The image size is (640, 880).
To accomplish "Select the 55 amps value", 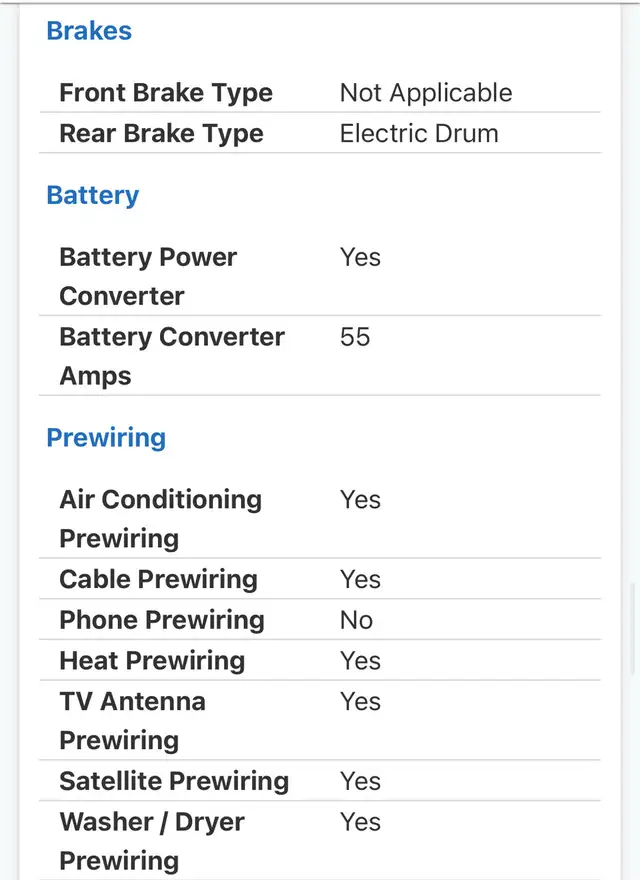I will [x=355, y=337].
